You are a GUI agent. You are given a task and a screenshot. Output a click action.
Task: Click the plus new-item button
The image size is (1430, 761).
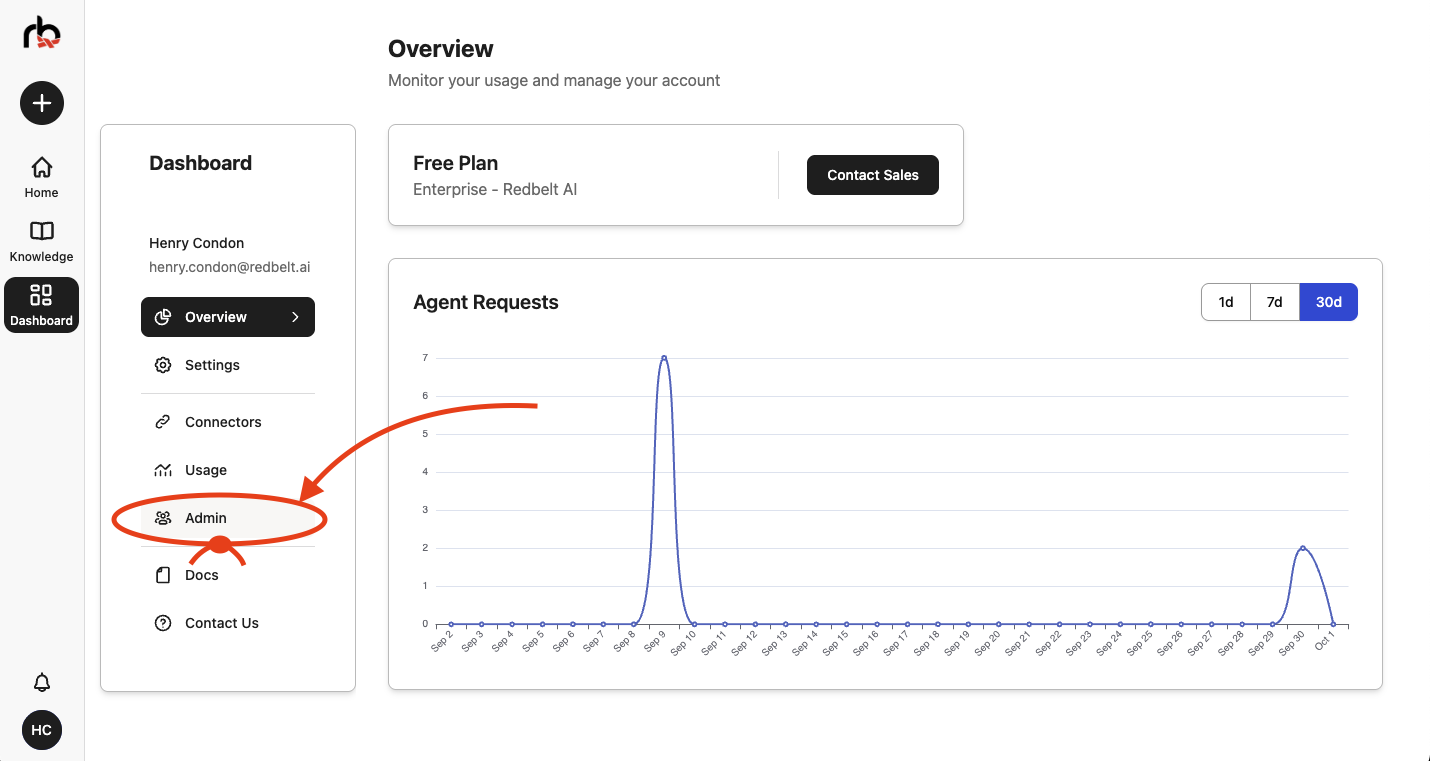(42, 103)
